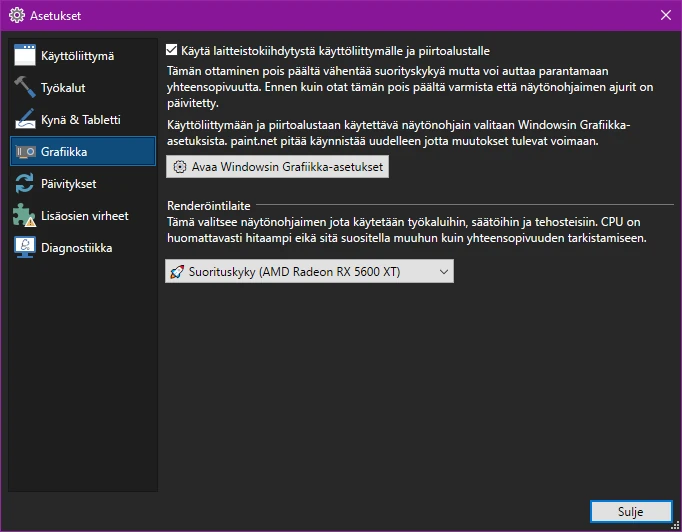Click the refresh arrows icon beside Päivitykset
The height and width of the screenshot is (532, 682).
click(x=25, y=184)
